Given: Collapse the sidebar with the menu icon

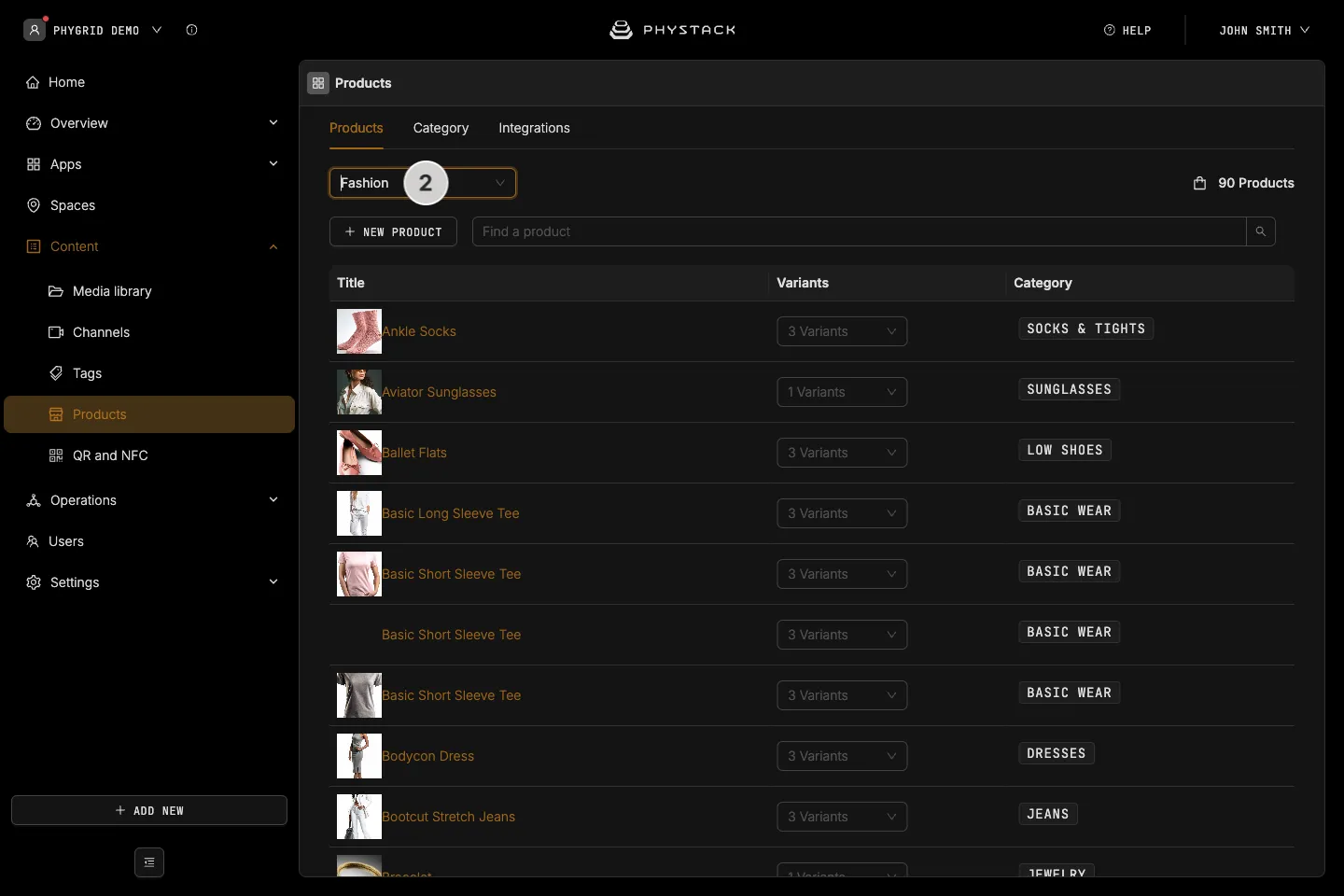Looking at the screenshot, I should tap(149, 862).
